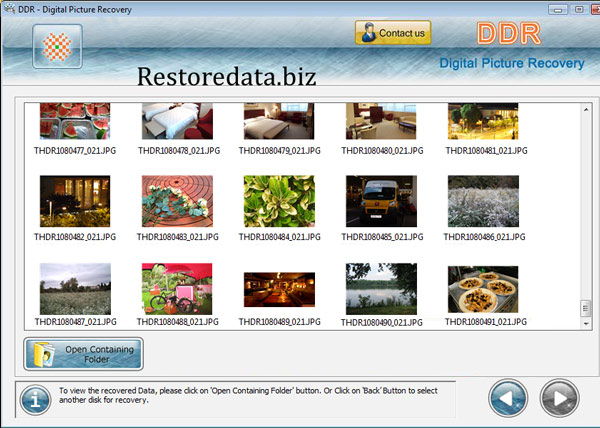Select the lounge thumbnail THDR1080480_021.JPG

coord(381,121)
